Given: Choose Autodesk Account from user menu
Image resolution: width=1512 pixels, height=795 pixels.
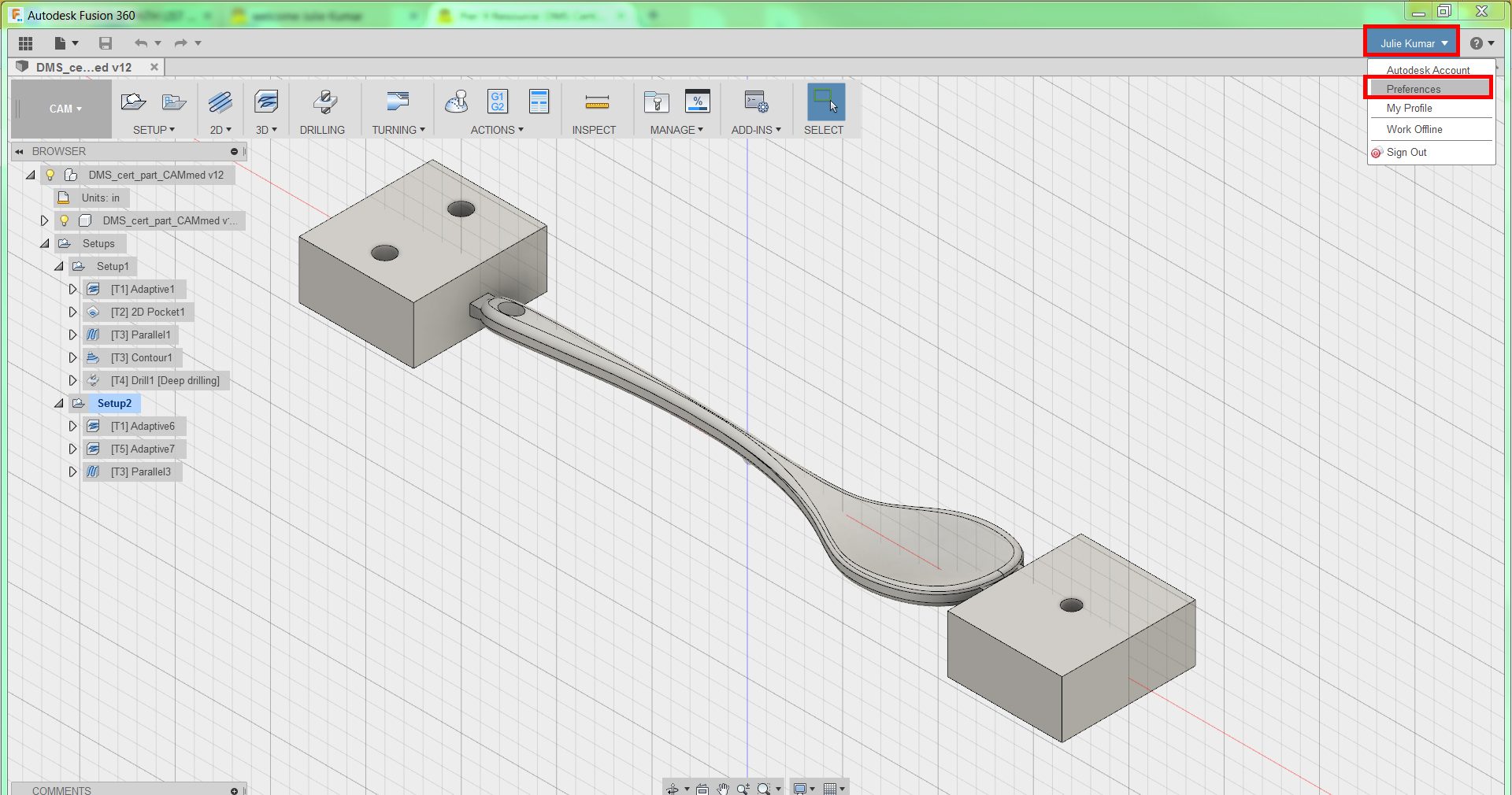Looking at the screenshot, I should [1428, 70].
